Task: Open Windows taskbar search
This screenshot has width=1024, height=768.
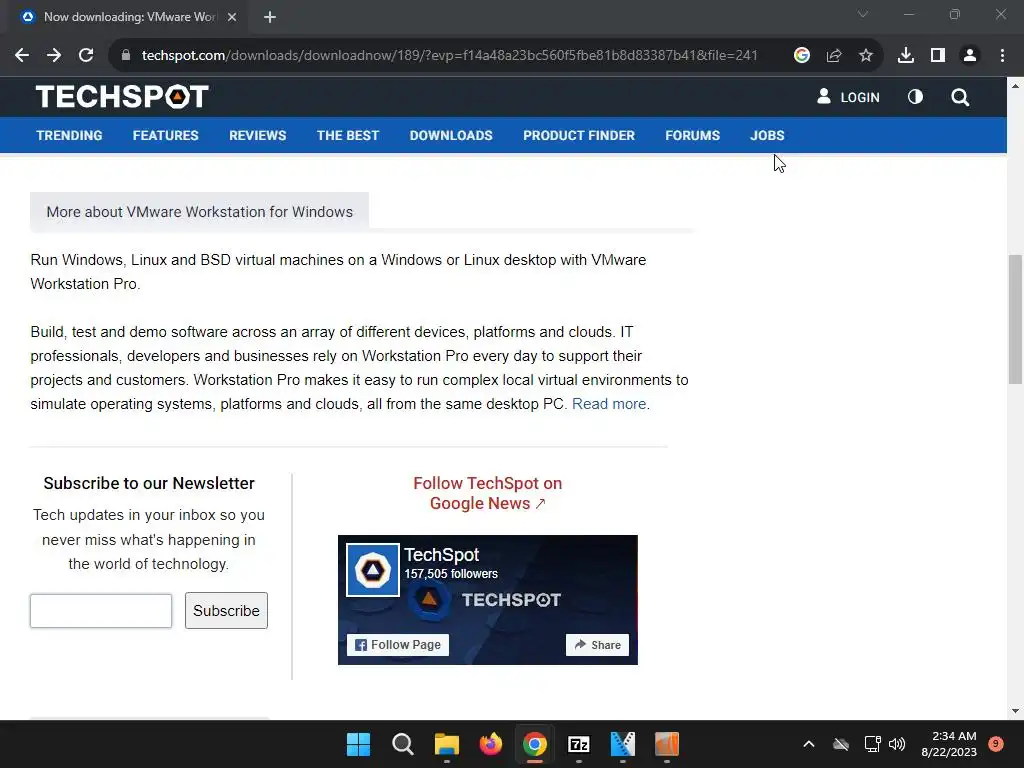Action: (x=402, y=744)
